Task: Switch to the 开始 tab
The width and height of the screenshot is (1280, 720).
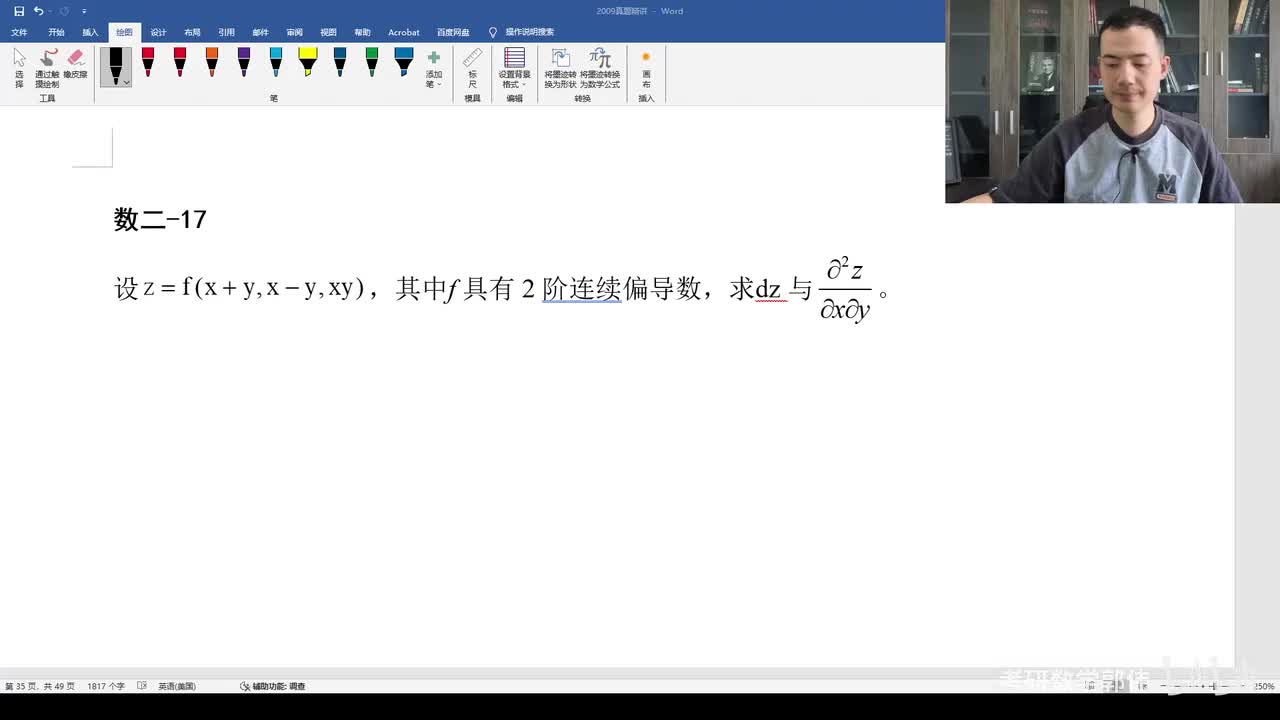Action: click(56, 32)
